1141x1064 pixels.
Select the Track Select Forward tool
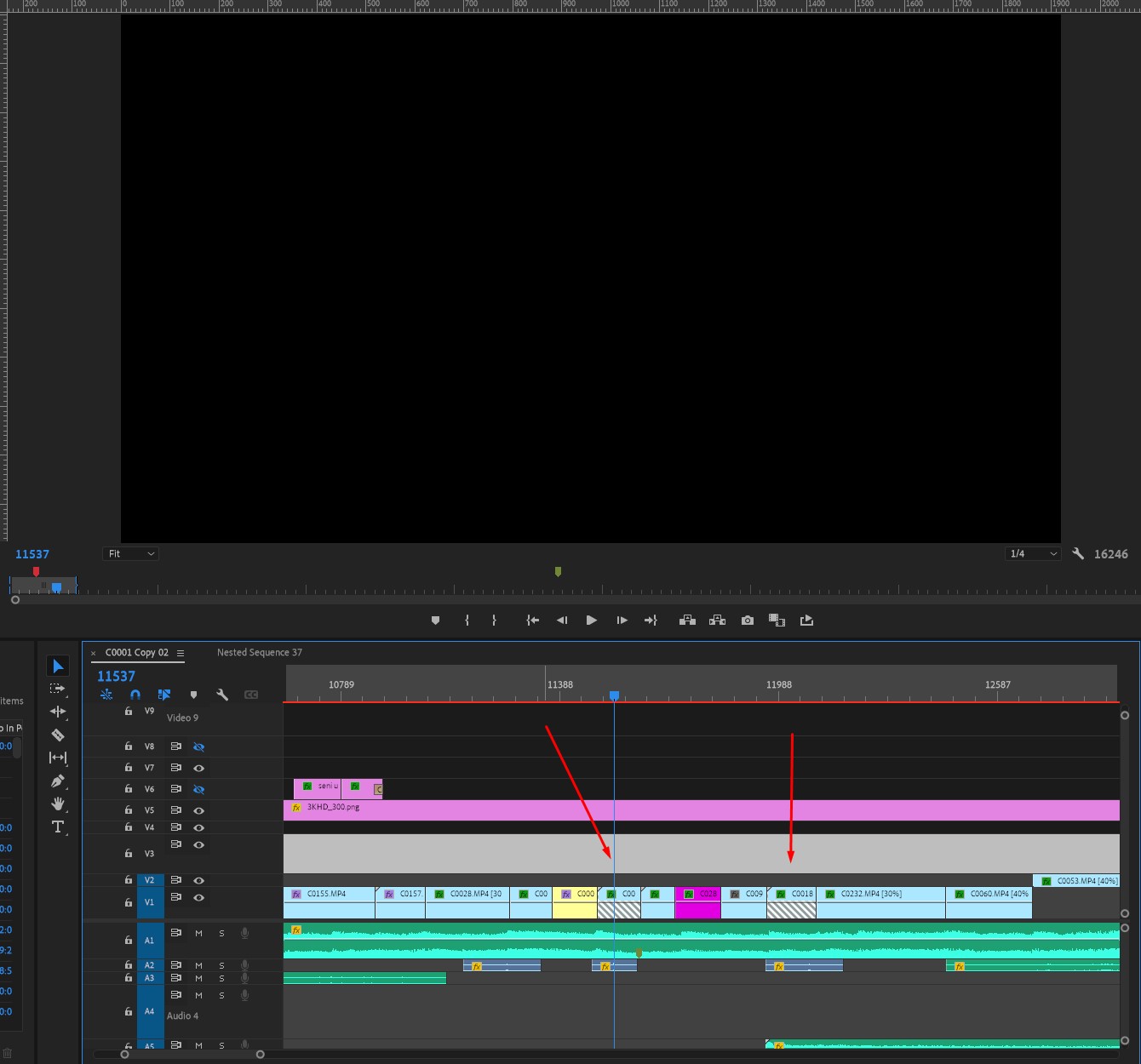(58, 689)
